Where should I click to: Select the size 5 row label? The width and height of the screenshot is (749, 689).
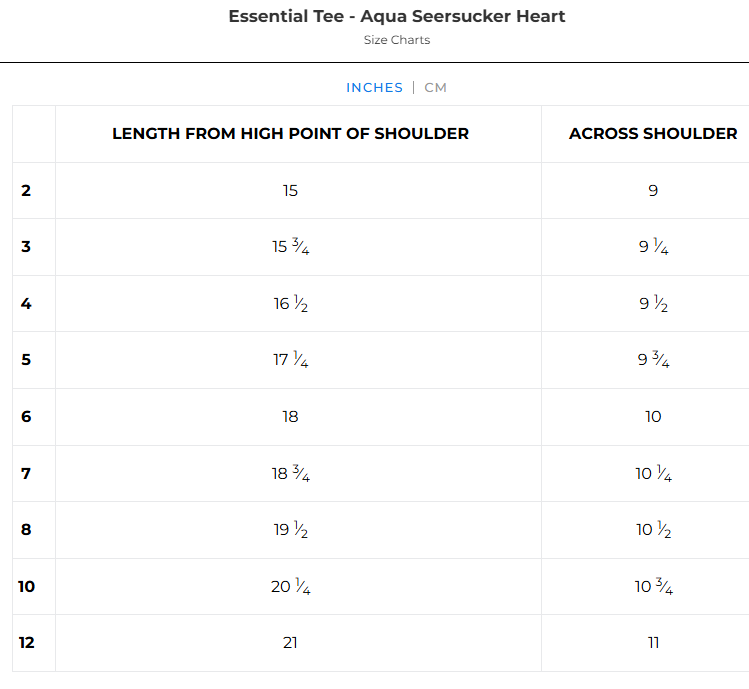tap(26, 360)
